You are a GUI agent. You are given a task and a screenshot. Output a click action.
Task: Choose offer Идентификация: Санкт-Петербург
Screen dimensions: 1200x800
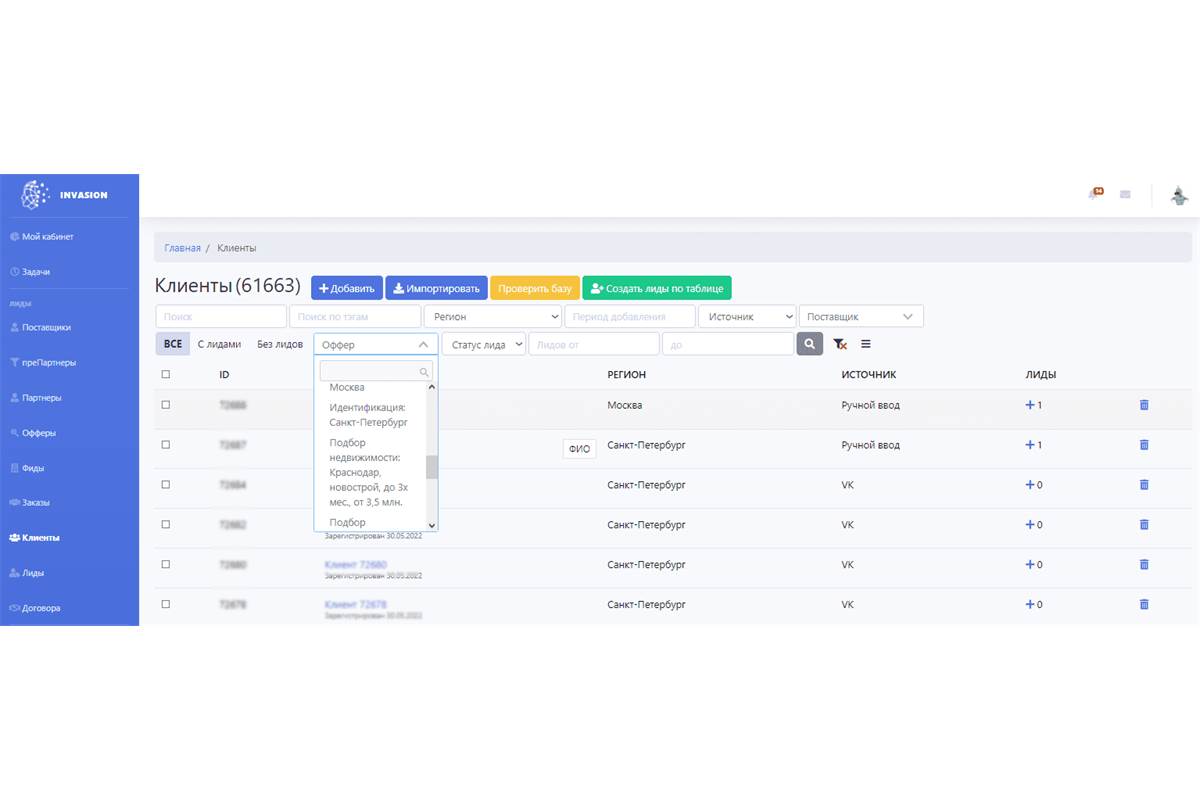pos(368,415)
